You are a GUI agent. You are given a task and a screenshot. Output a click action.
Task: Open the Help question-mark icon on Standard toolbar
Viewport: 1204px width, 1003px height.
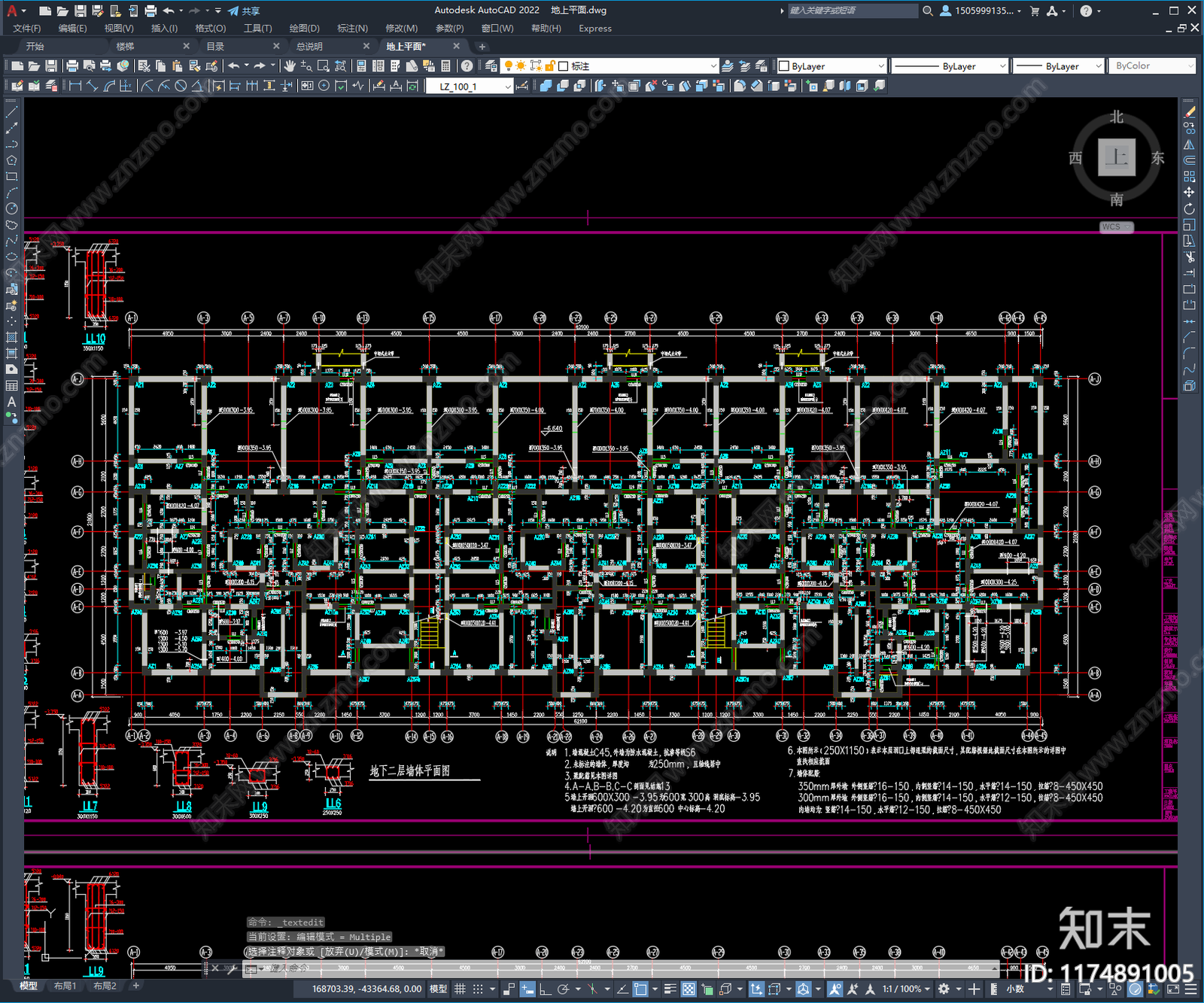(467, 66)
